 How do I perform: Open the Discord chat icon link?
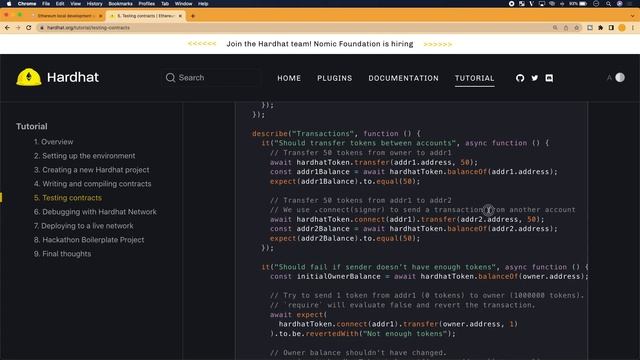pyautogui.click(x=549, y=78)
